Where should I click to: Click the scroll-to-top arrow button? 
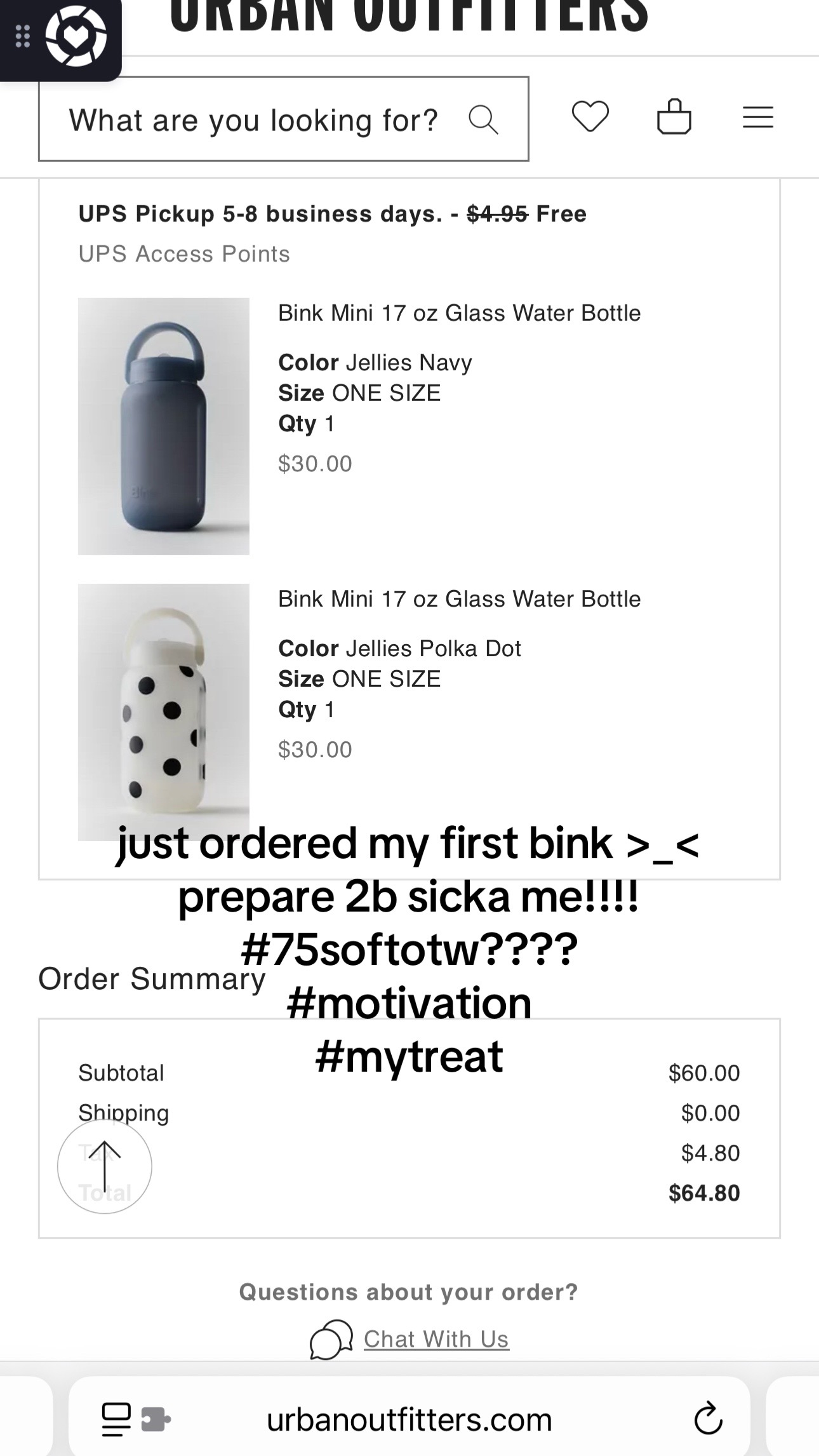coord(105,1166)
